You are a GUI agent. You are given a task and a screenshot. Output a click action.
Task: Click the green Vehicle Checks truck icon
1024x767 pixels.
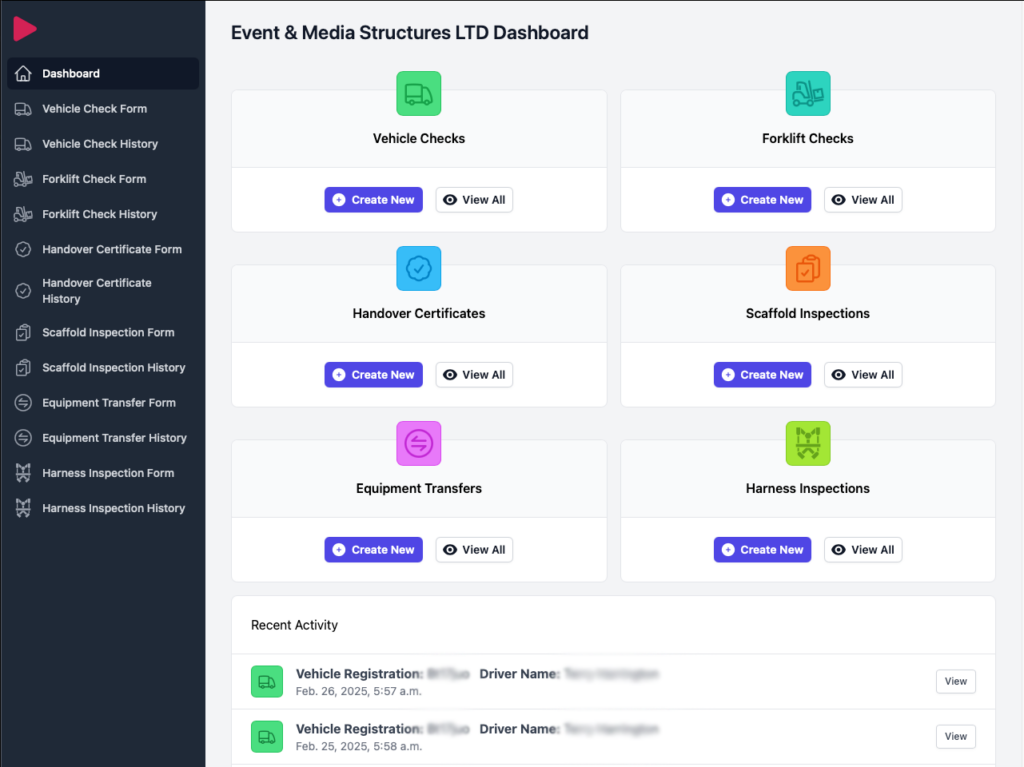[418, 94]
